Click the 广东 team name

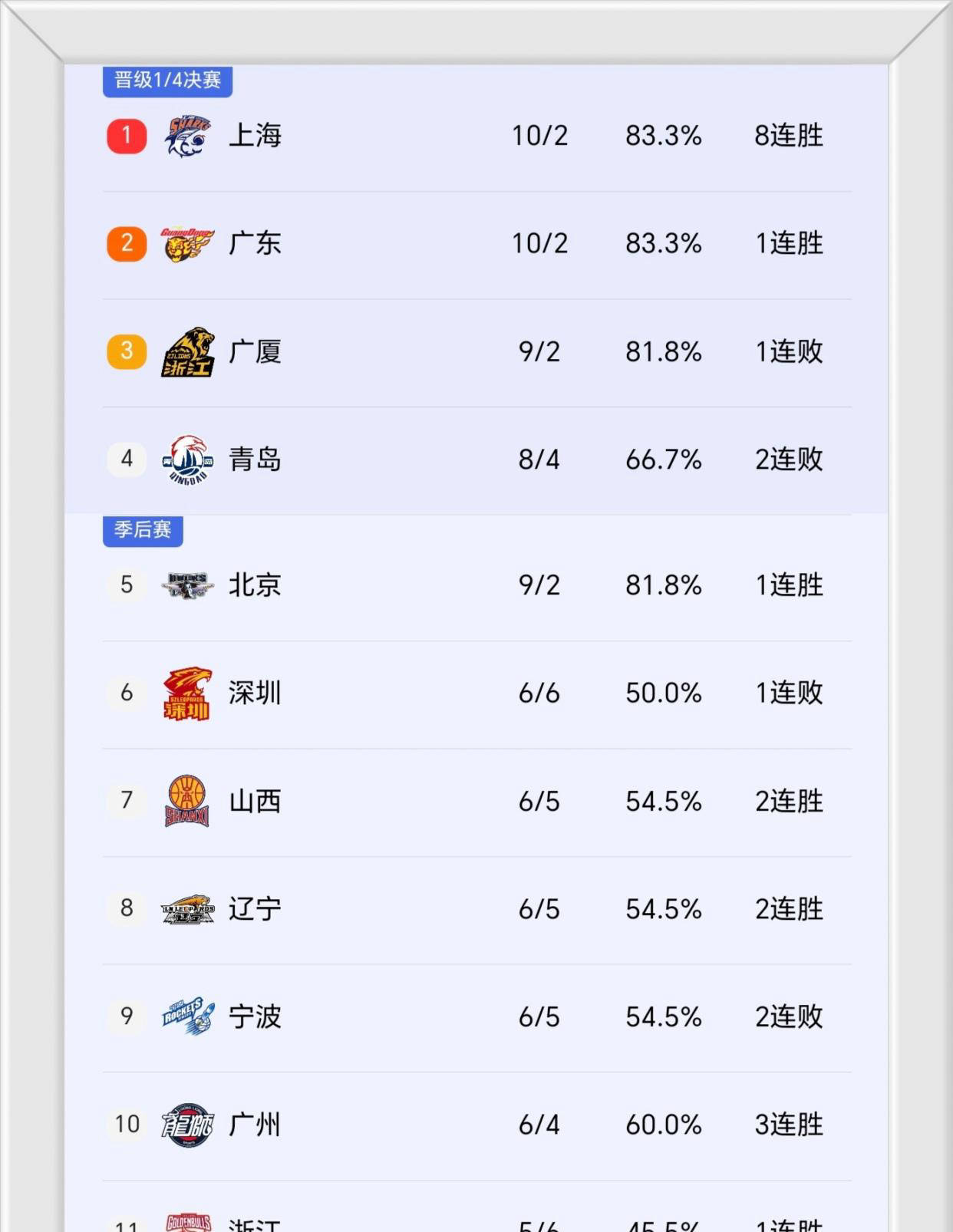click(255, 244)
